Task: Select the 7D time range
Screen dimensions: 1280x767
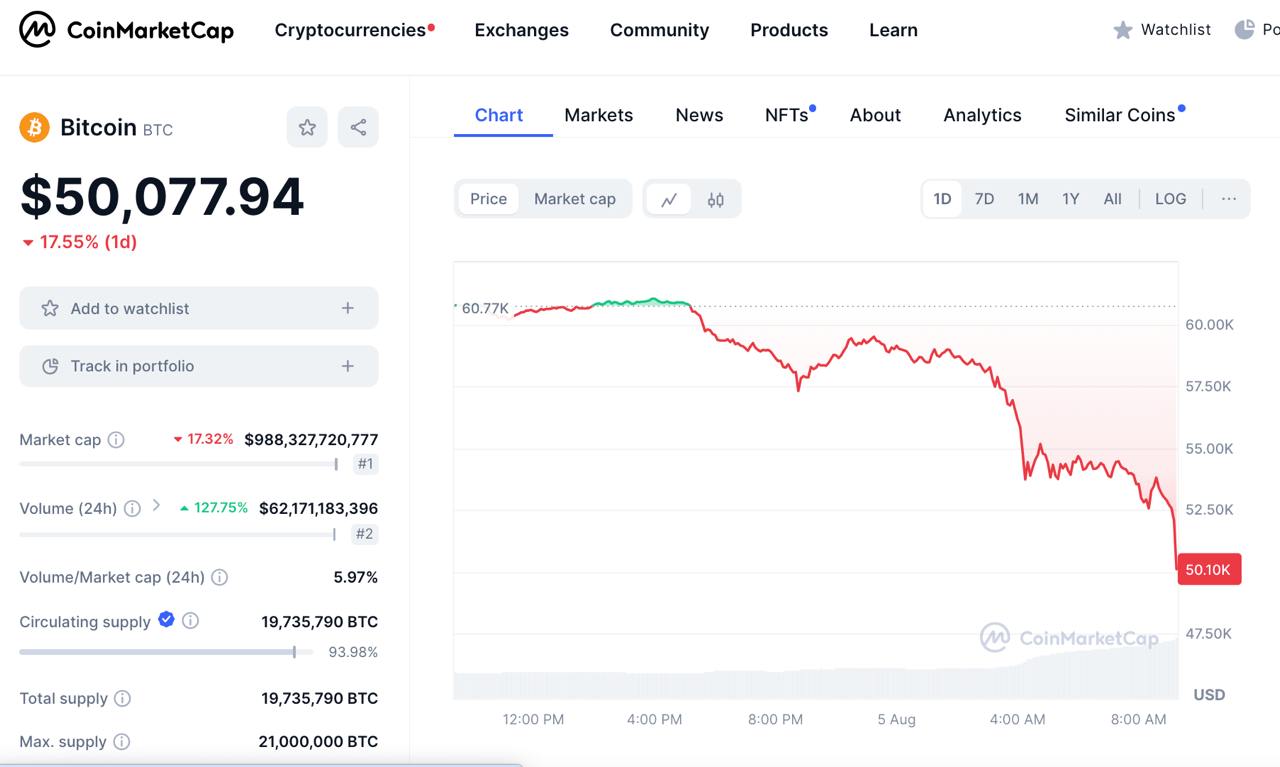Action: point(984,199)
